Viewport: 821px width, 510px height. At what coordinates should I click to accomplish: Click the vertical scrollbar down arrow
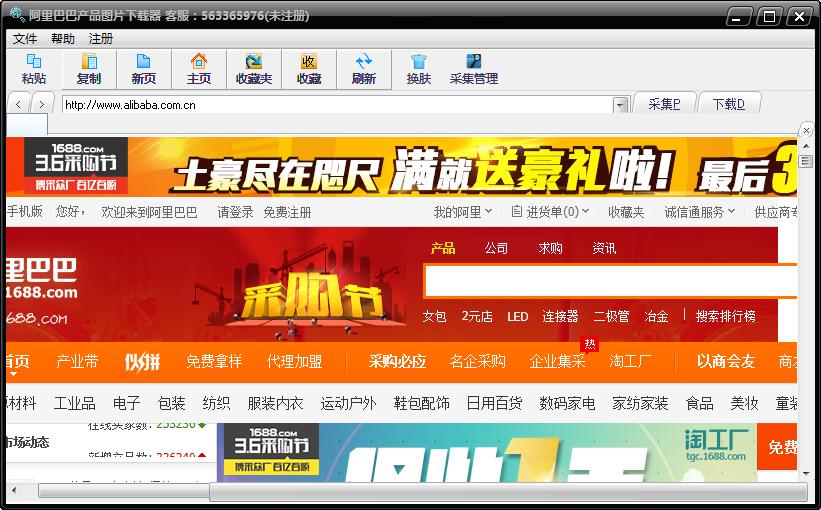tap(806, 474)
